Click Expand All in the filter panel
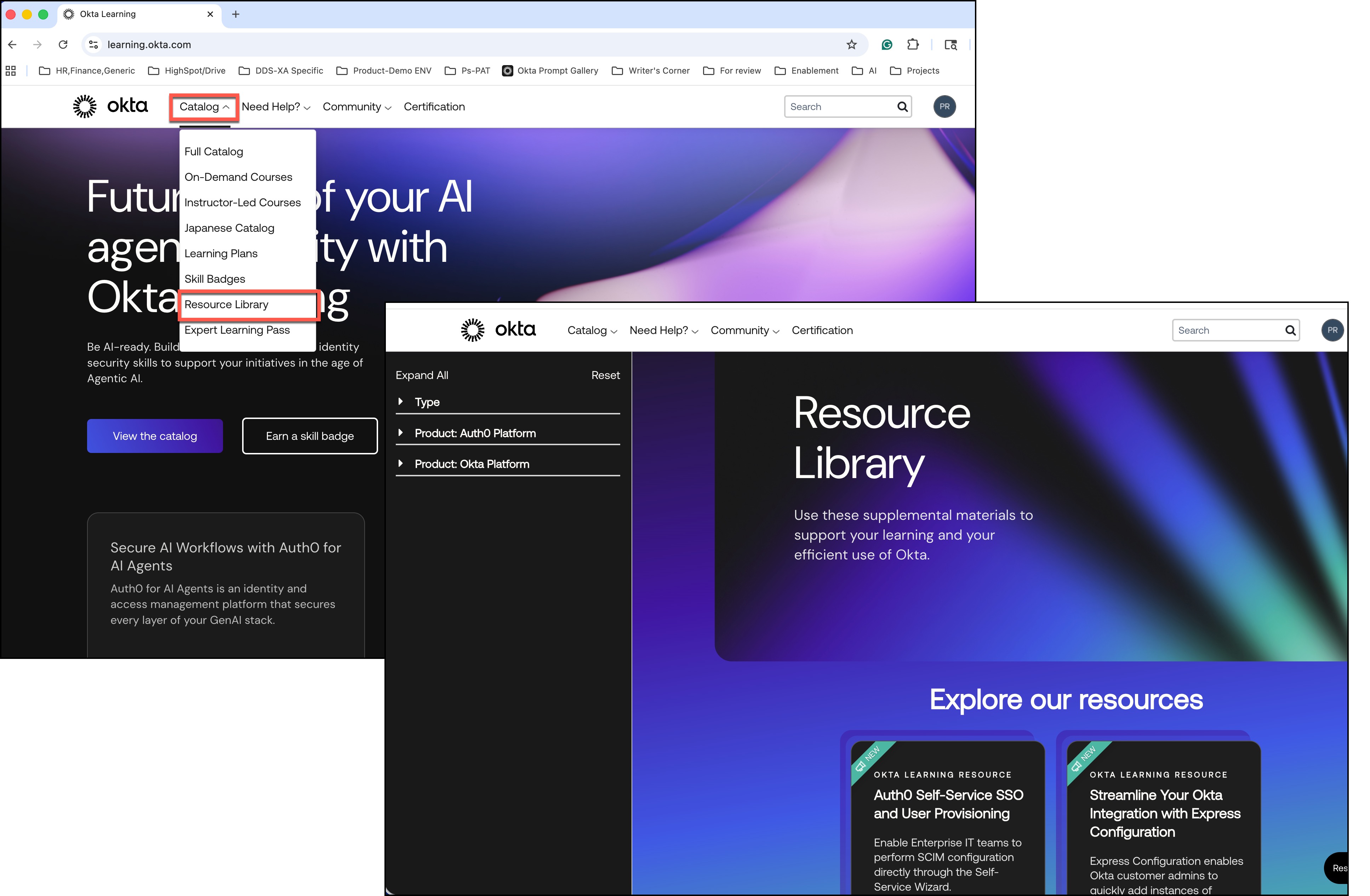The width and height of the screenshot is (1370, 896). click(x=422, y=375)
